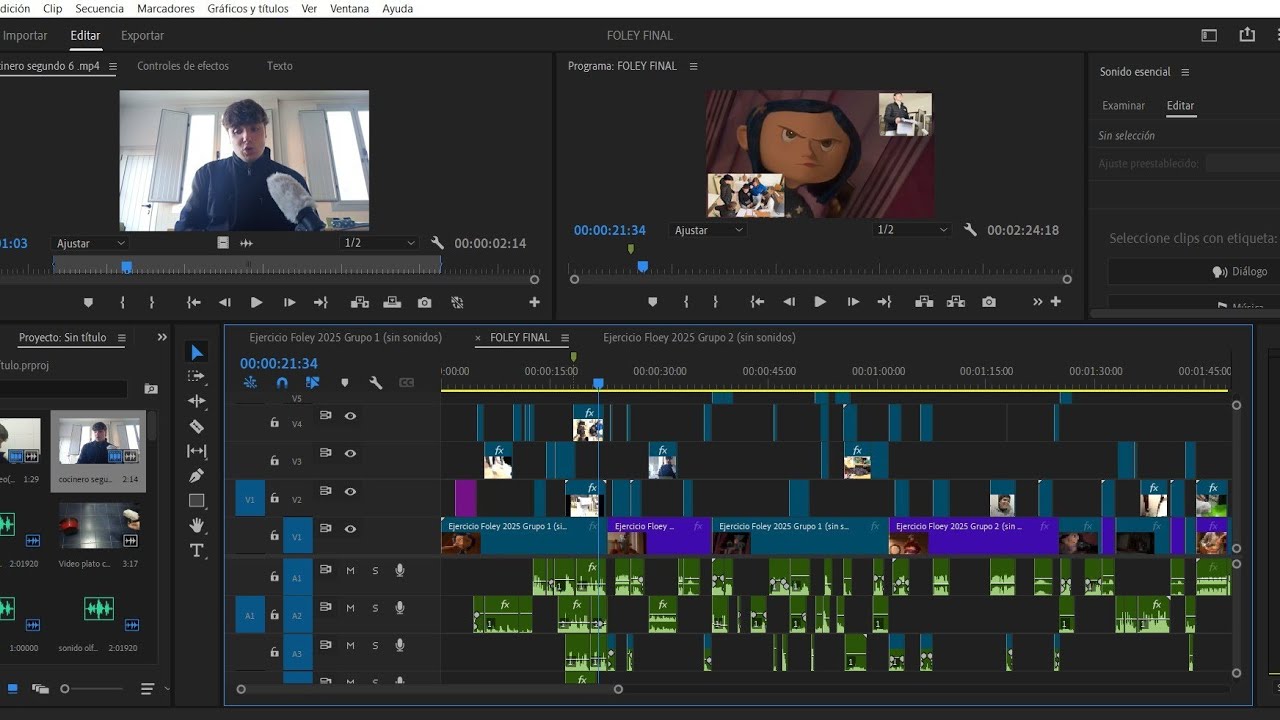The width and height of the screenshot is (1280, 720).
Task: Open Sonido esencial panel menu
Action: (x=1185, y=72)
